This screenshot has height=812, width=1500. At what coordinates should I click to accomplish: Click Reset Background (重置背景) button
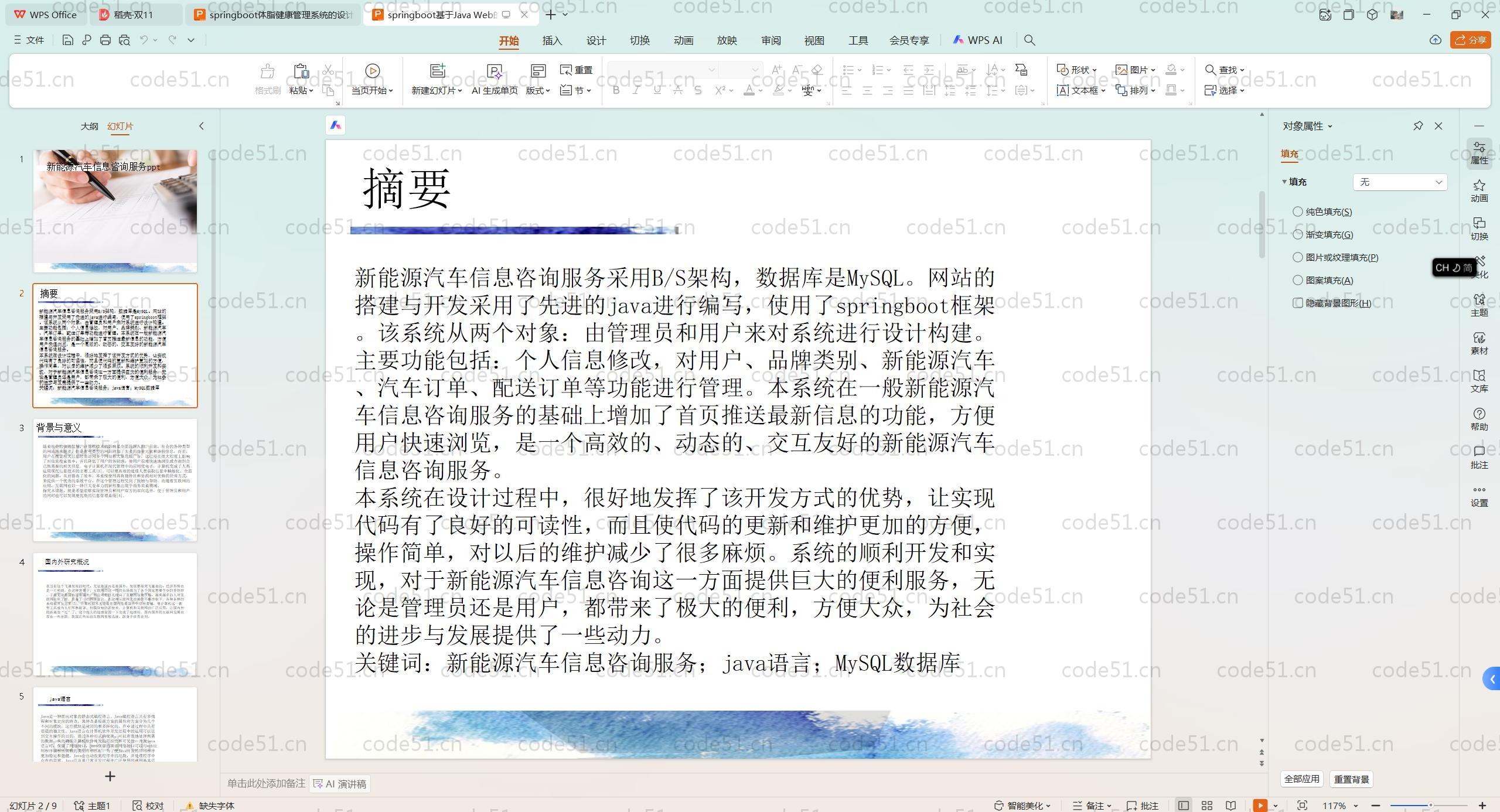pos(1351,779)
